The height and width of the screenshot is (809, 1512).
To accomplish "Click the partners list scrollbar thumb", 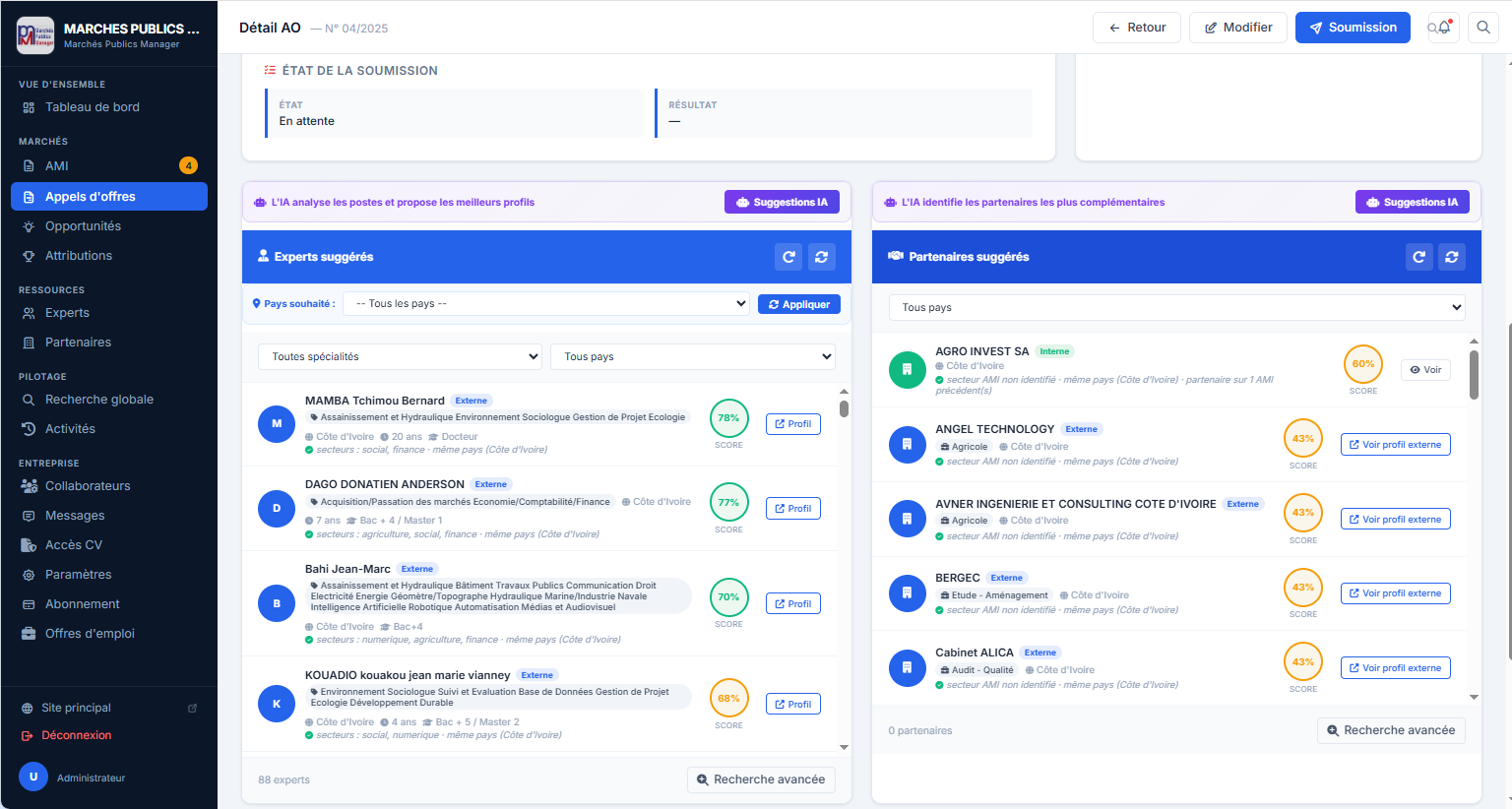I will click(1474, 375).
